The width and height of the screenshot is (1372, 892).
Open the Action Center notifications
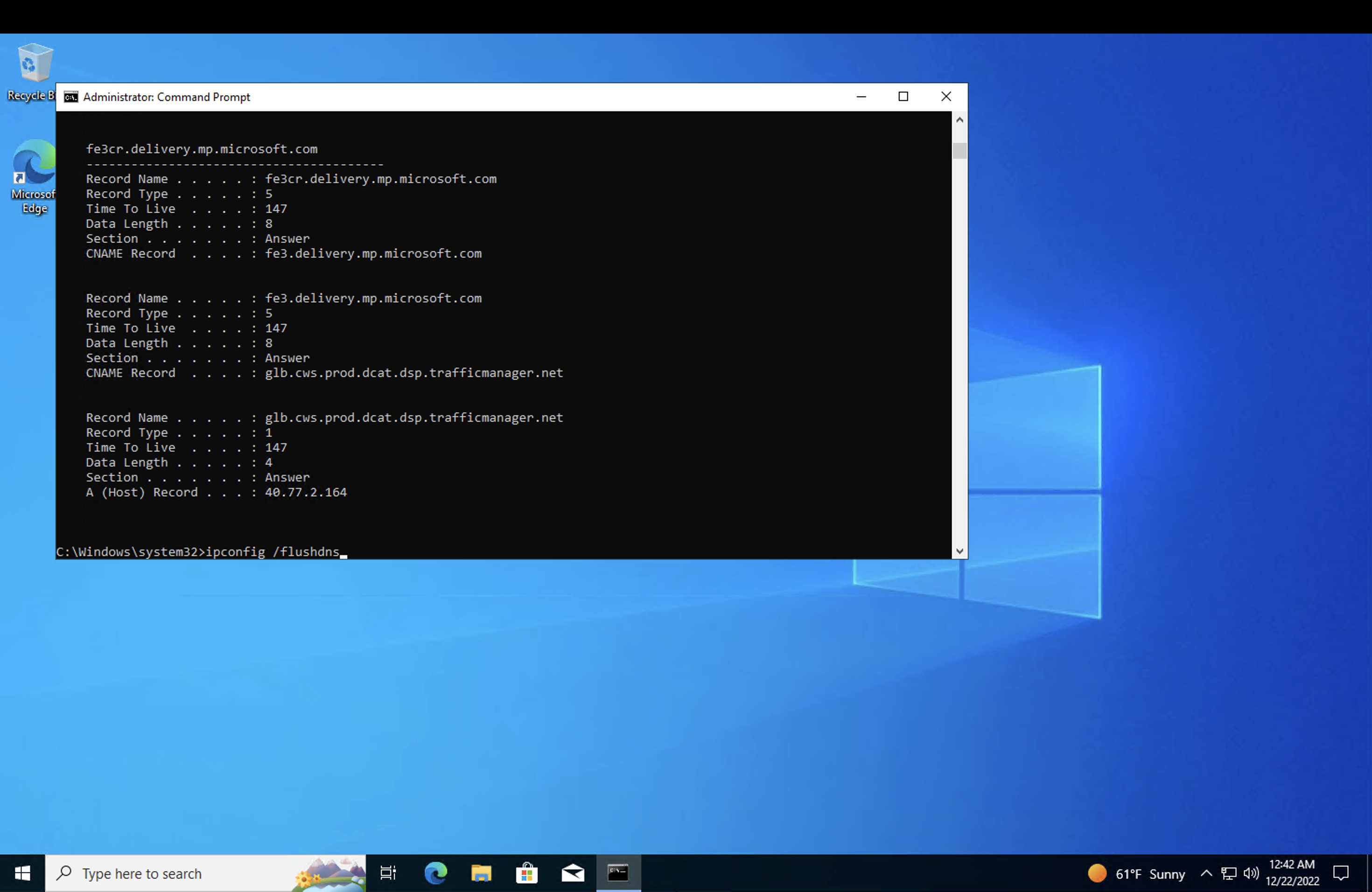tap(1341, 873)
